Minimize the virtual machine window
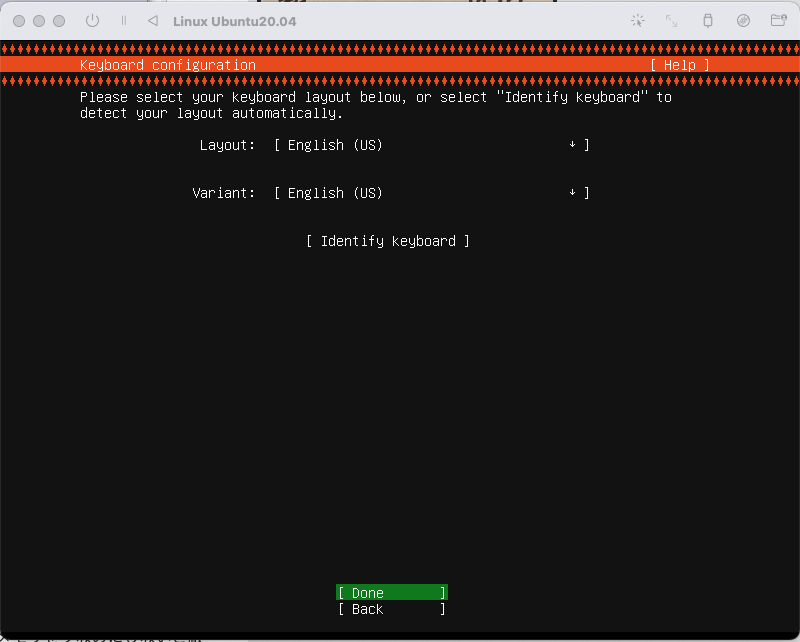 (39, 21)
